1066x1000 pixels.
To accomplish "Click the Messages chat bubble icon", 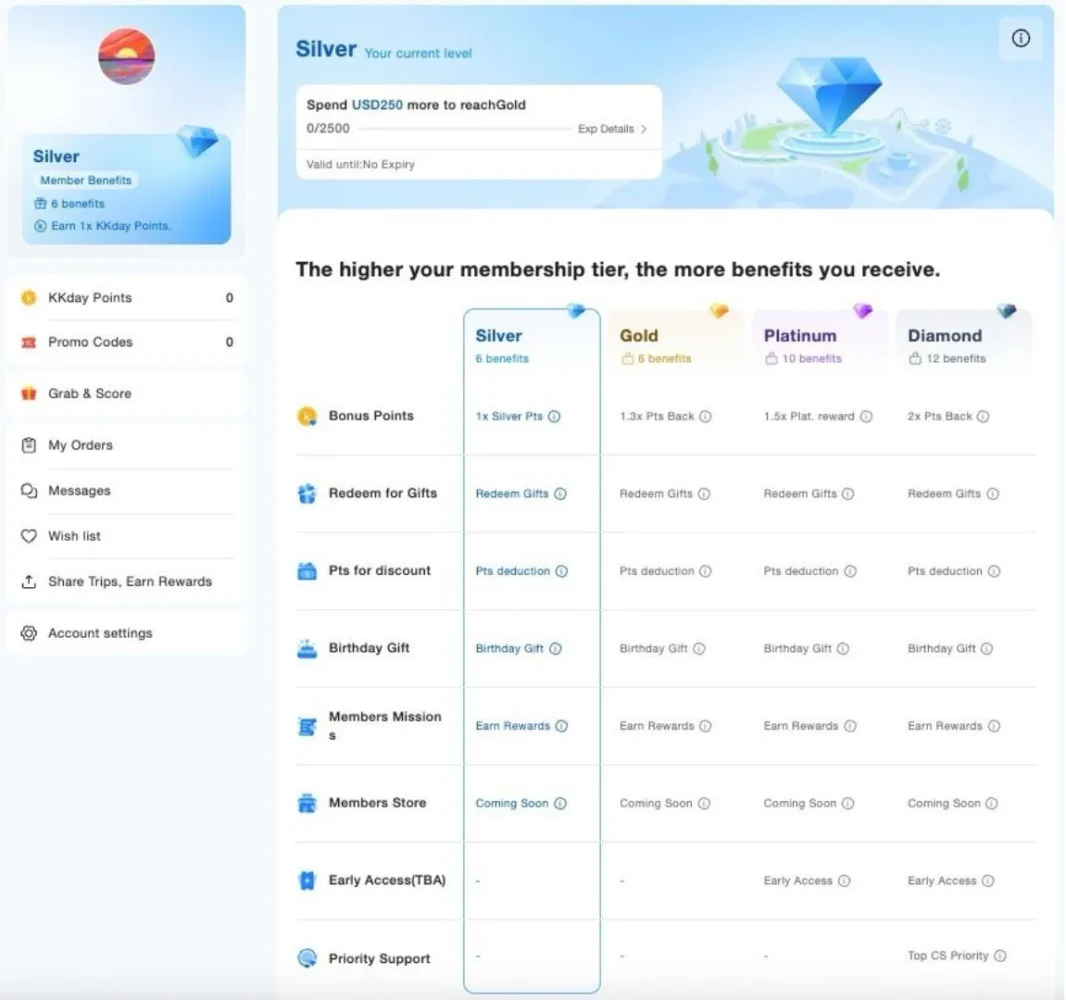I will pyautogui.click(x=29, y=491).
